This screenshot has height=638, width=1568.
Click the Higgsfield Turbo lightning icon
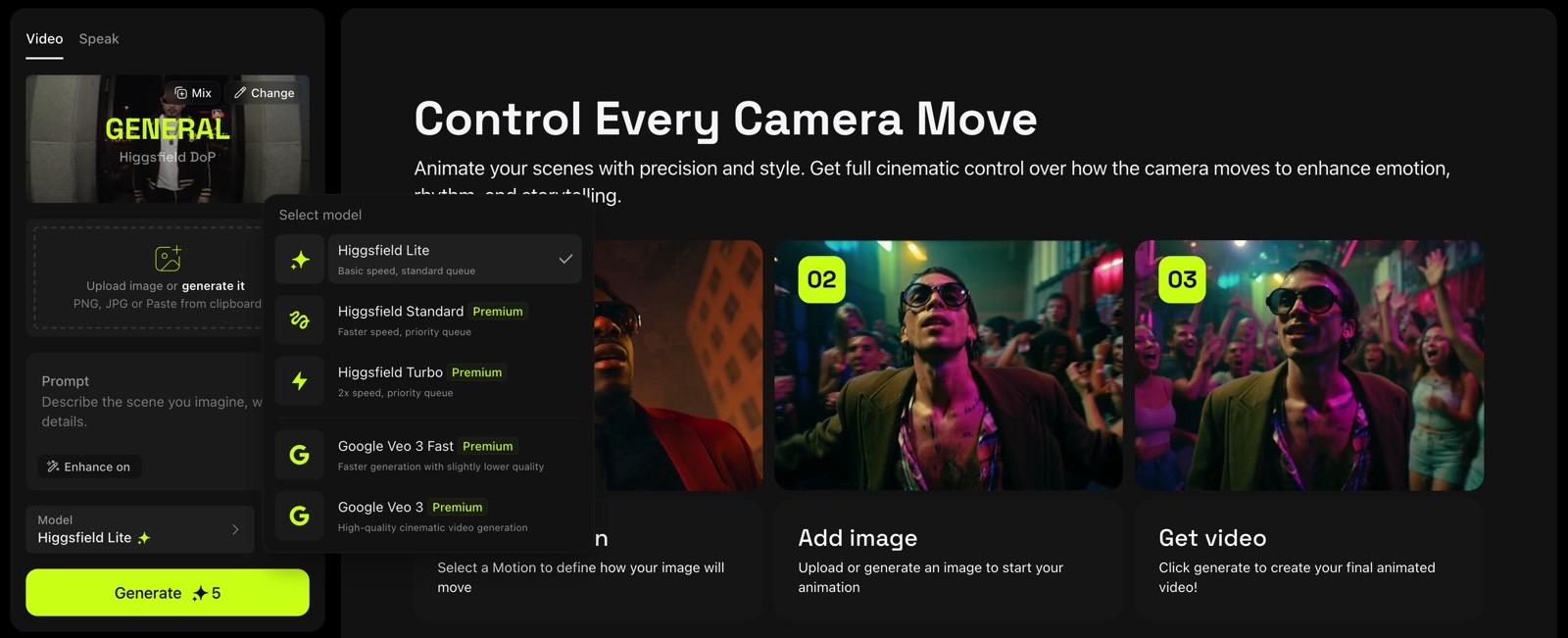300,381
